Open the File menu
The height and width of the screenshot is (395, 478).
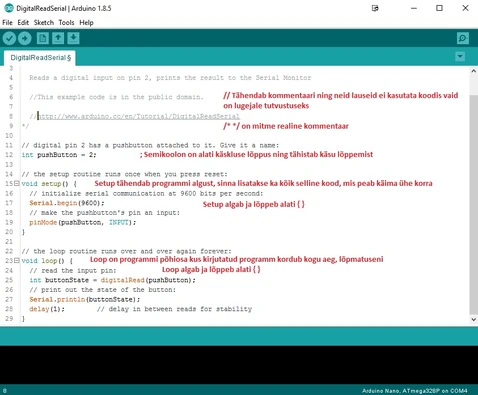click(x=7, y=23)
